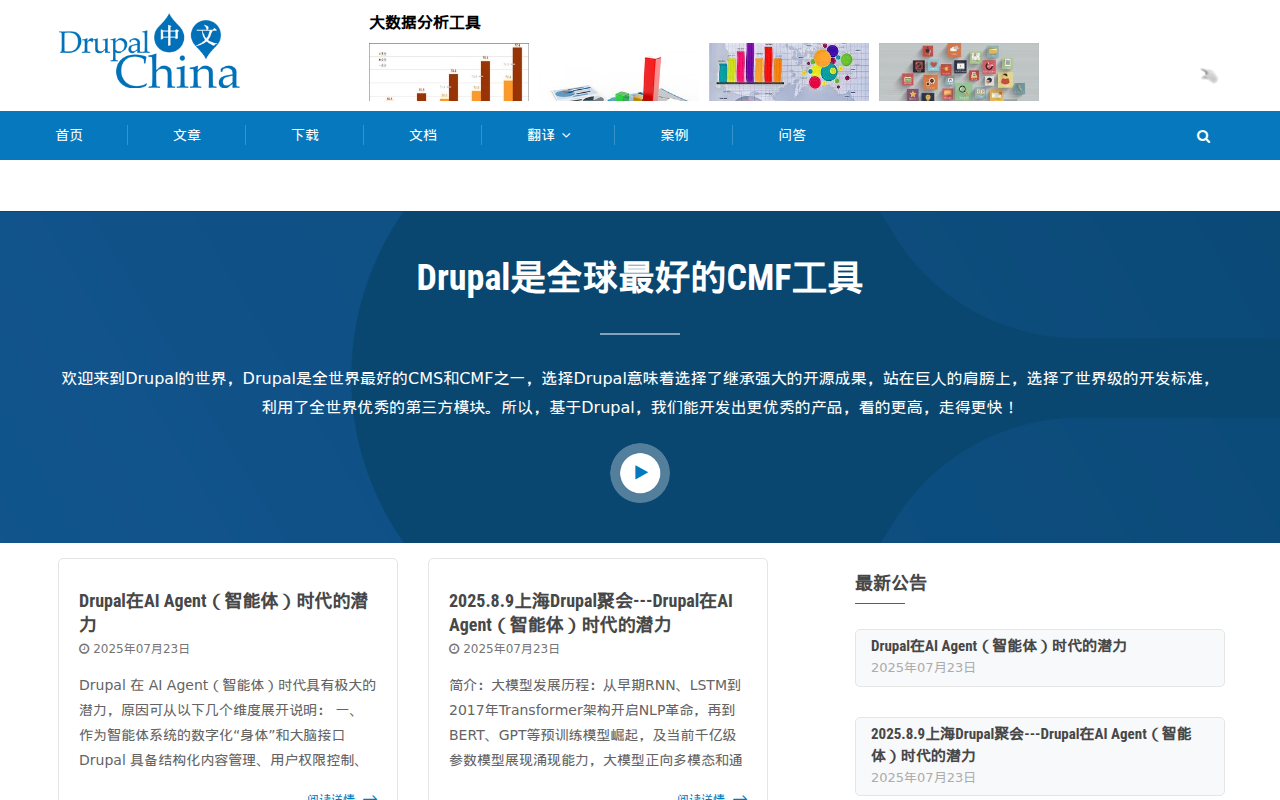Open the 案例 menu item
This screenshot has height=800, width=1280.
674,135
